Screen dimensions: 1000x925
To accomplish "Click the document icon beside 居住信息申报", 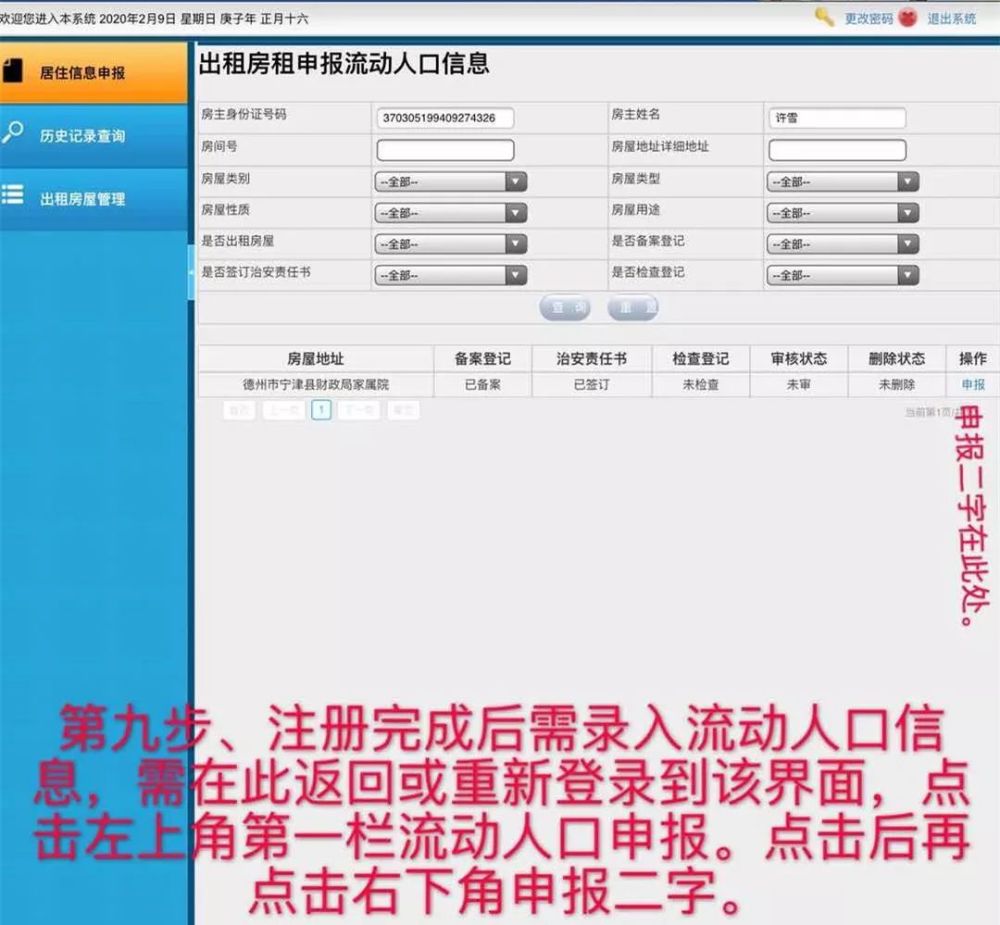I will point(12,71).
